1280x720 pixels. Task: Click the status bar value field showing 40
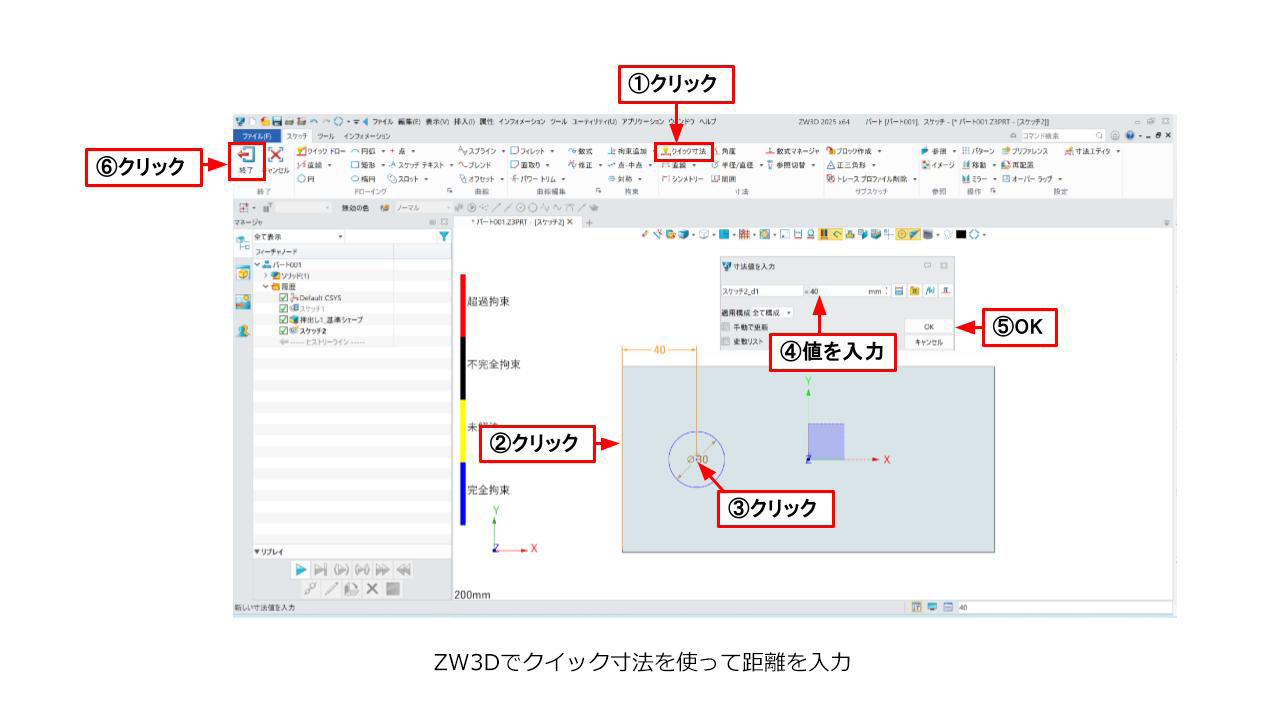pos(1064,607)
